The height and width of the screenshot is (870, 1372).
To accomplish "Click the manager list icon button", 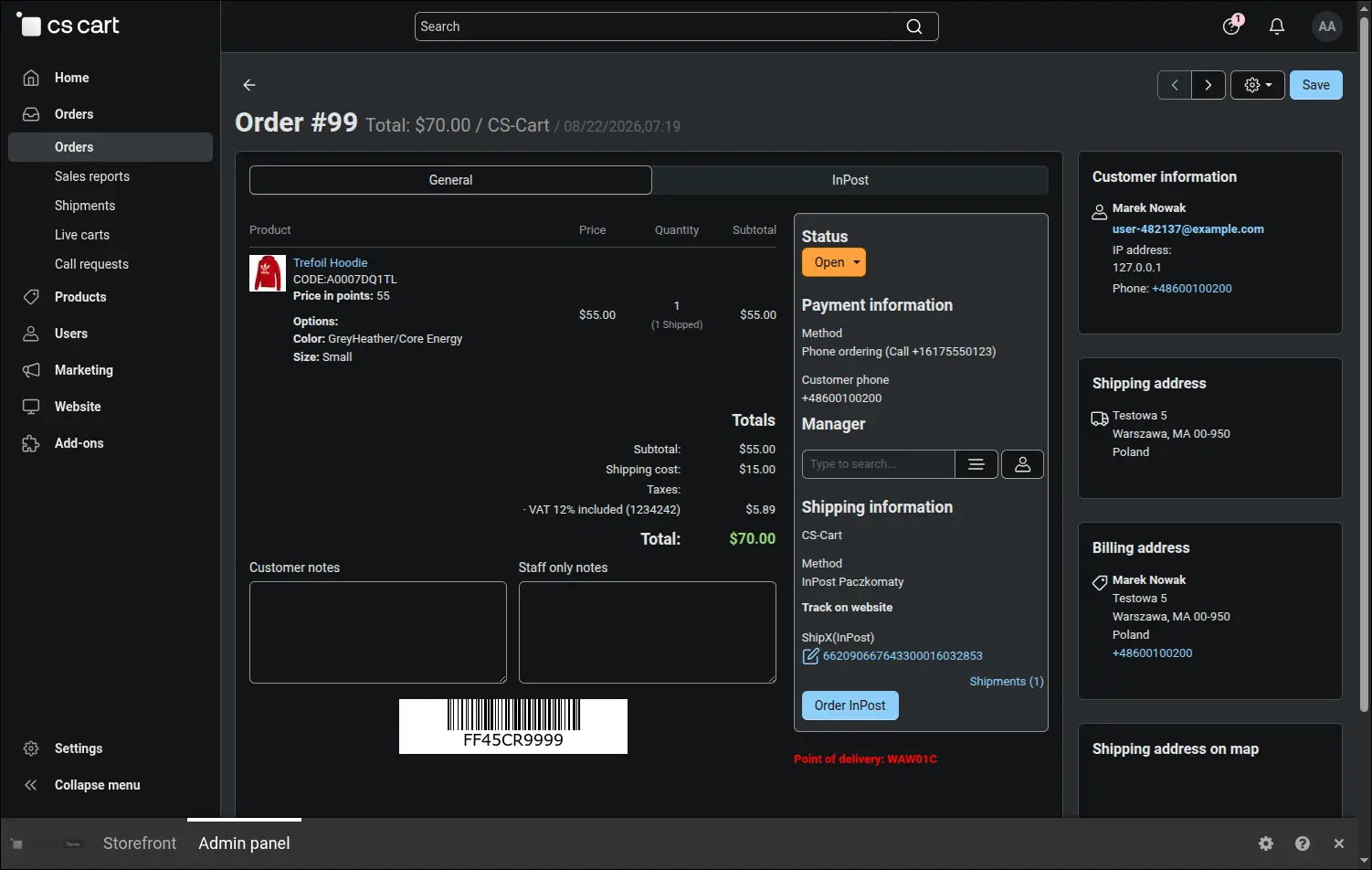I will [976, 464].
